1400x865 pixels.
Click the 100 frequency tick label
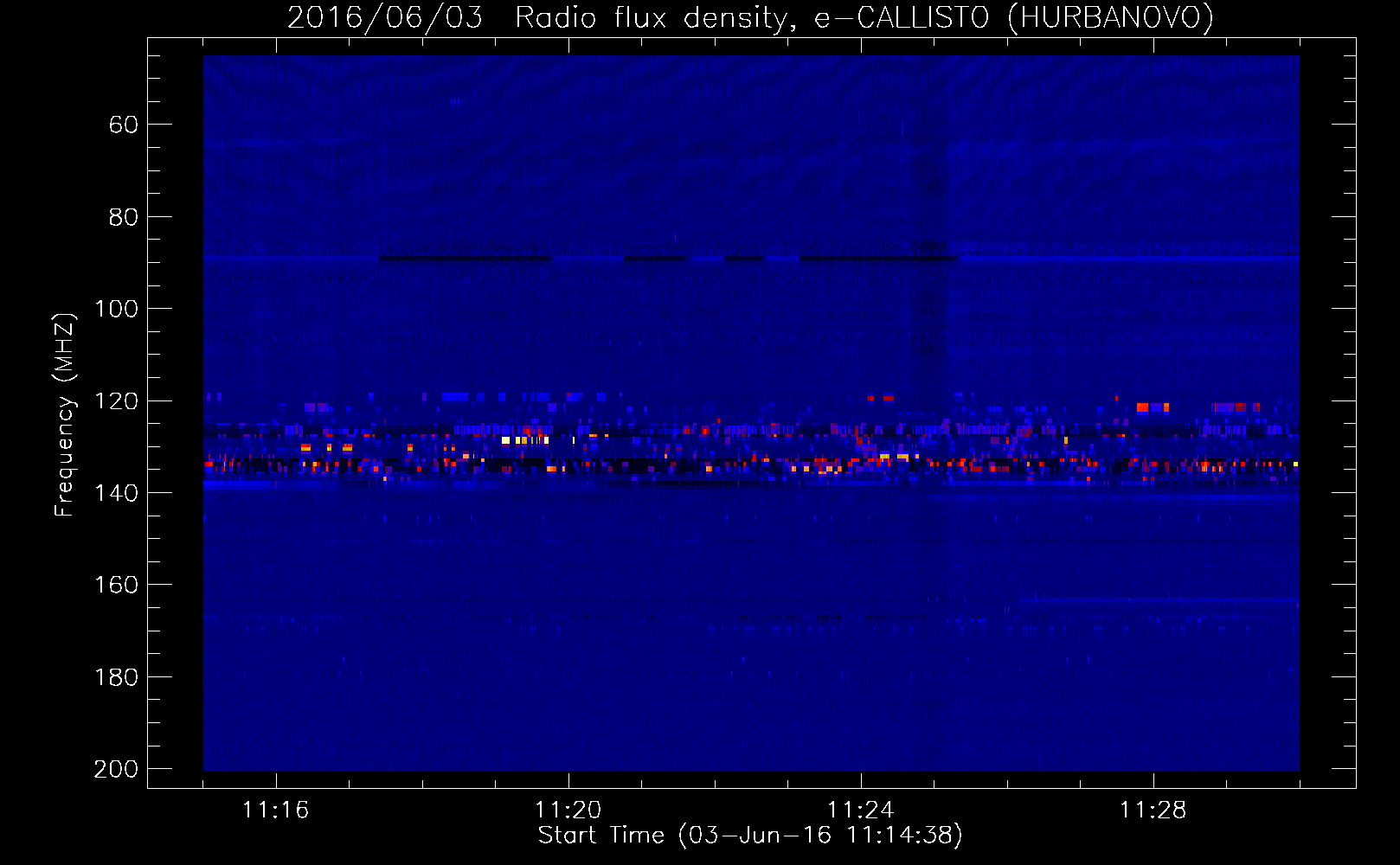pos(116,310)
